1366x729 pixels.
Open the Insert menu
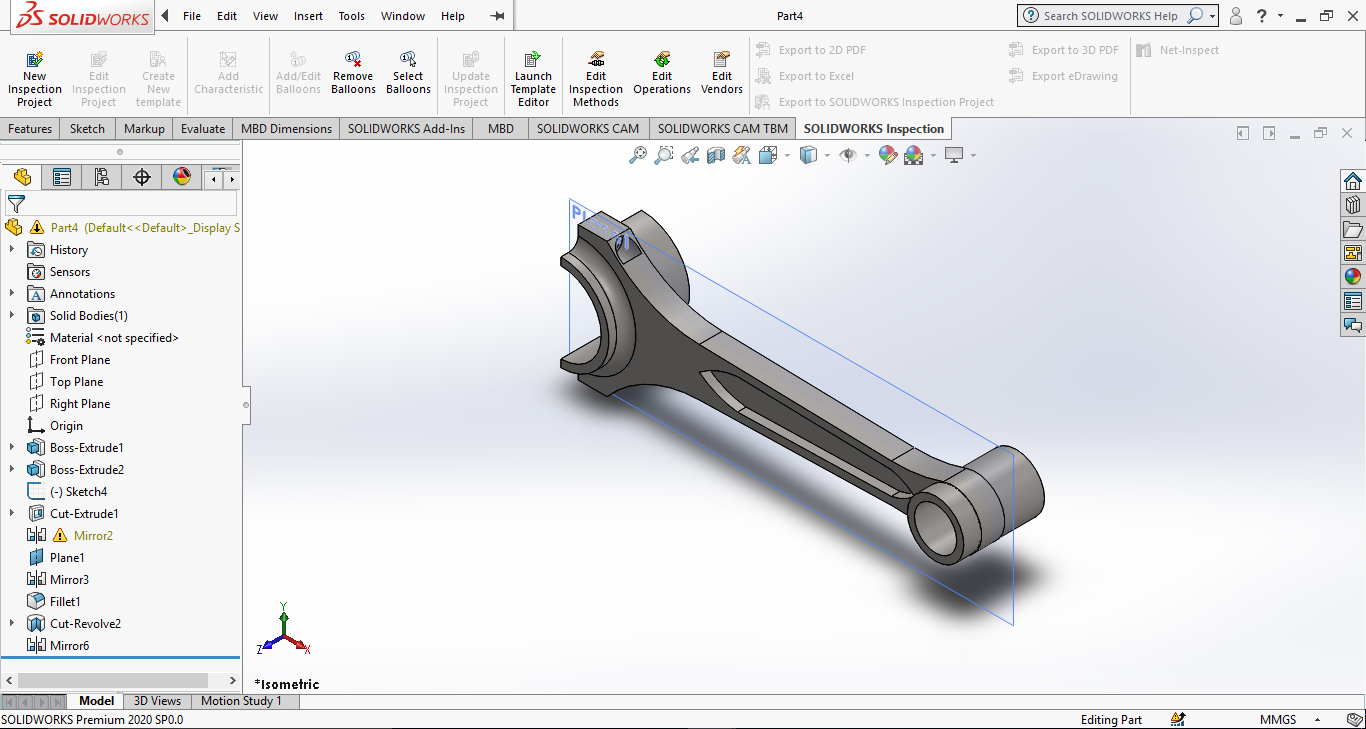(x=308, y=16)
